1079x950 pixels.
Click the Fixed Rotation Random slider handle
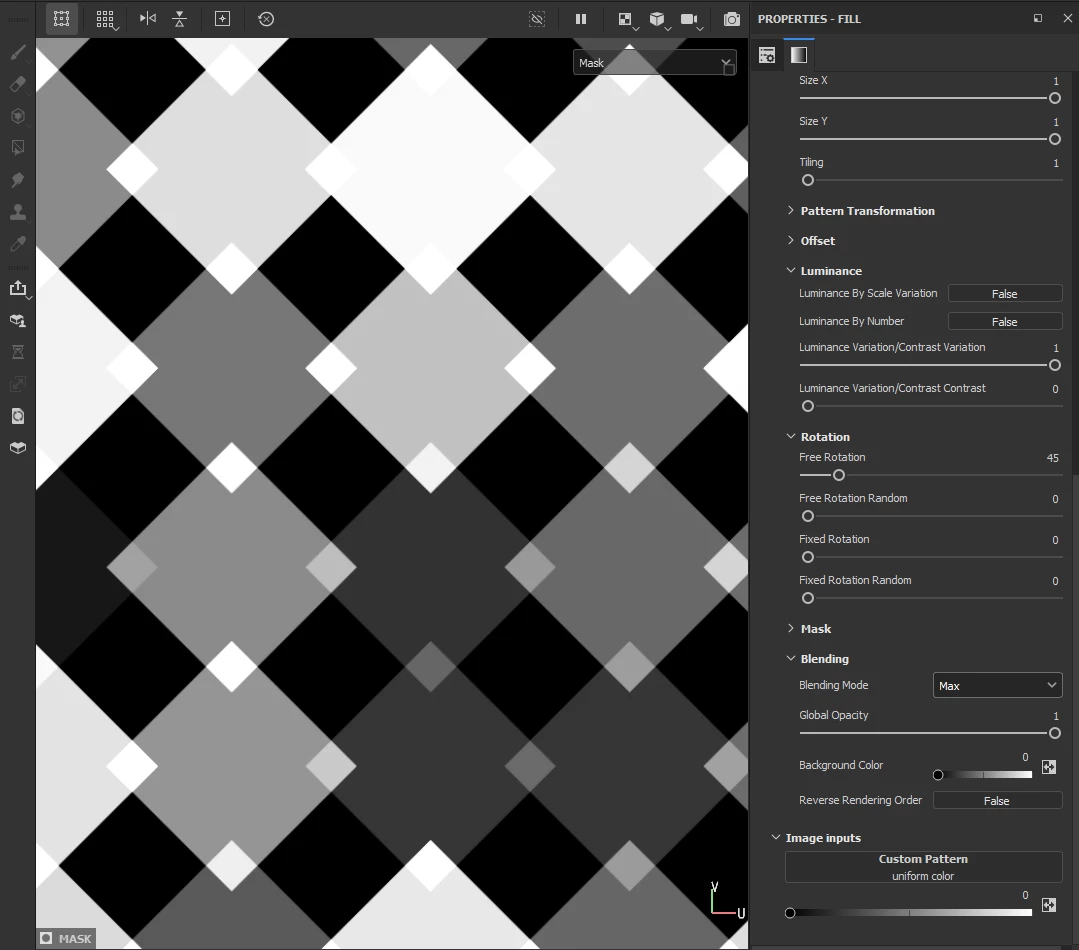[x=808, y=598]
